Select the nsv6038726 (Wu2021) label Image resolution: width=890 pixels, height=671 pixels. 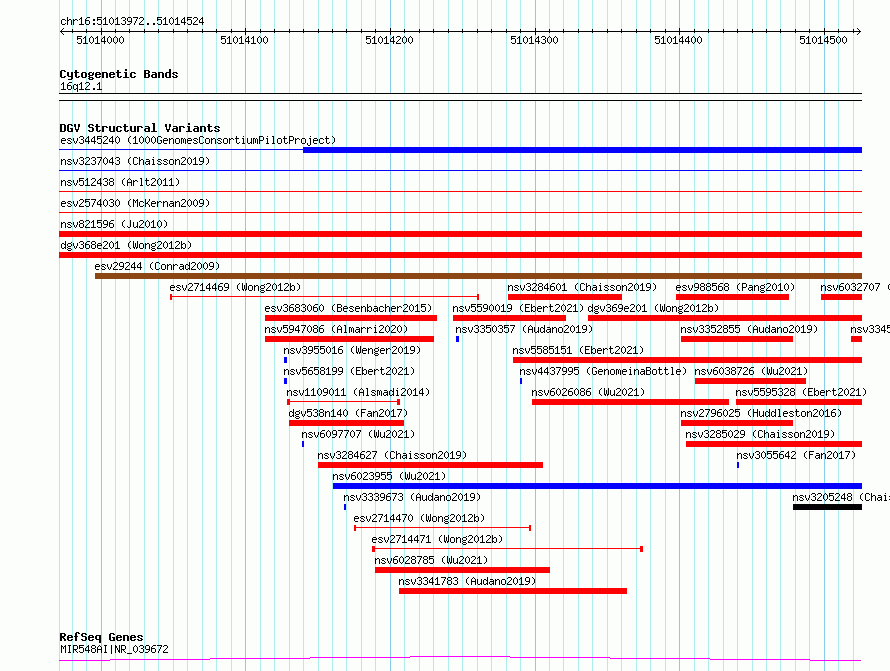click(x=751, y=371)
